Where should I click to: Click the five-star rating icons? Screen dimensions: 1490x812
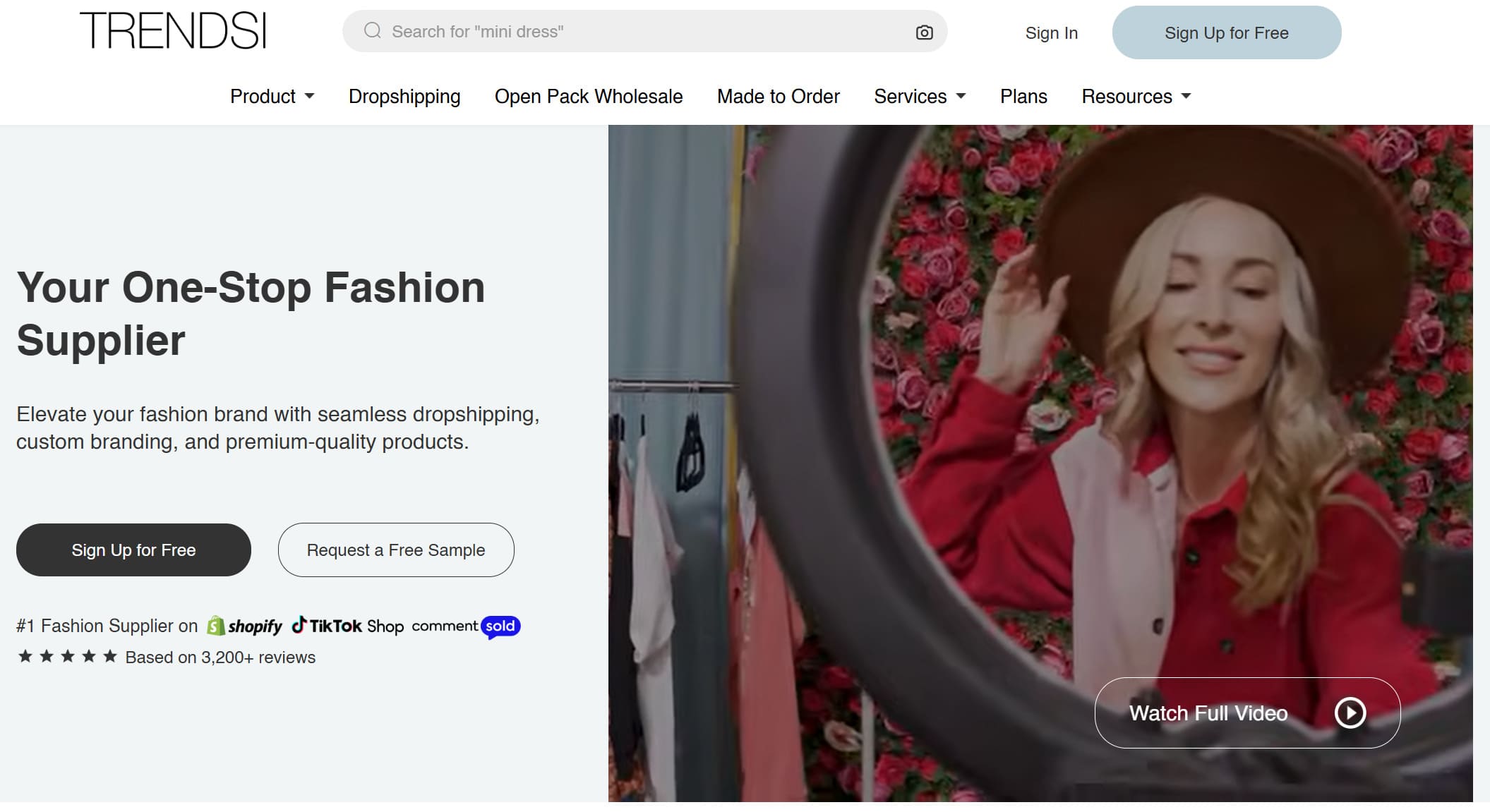[x=68, y=657]
